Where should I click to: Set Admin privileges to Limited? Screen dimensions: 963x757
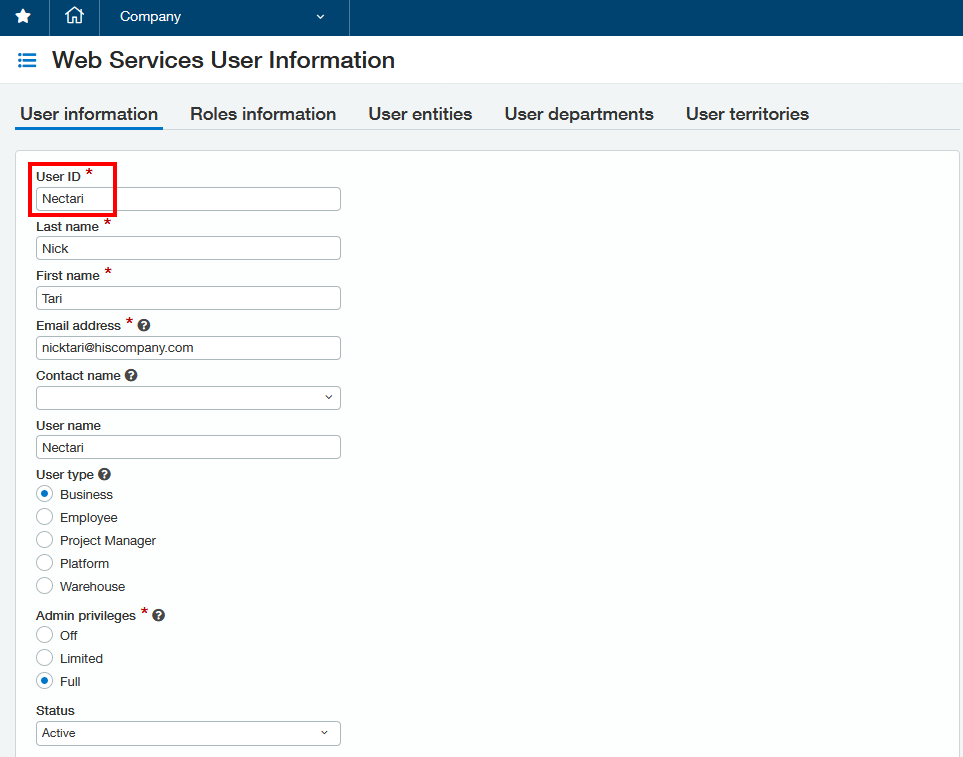(44, 659)
